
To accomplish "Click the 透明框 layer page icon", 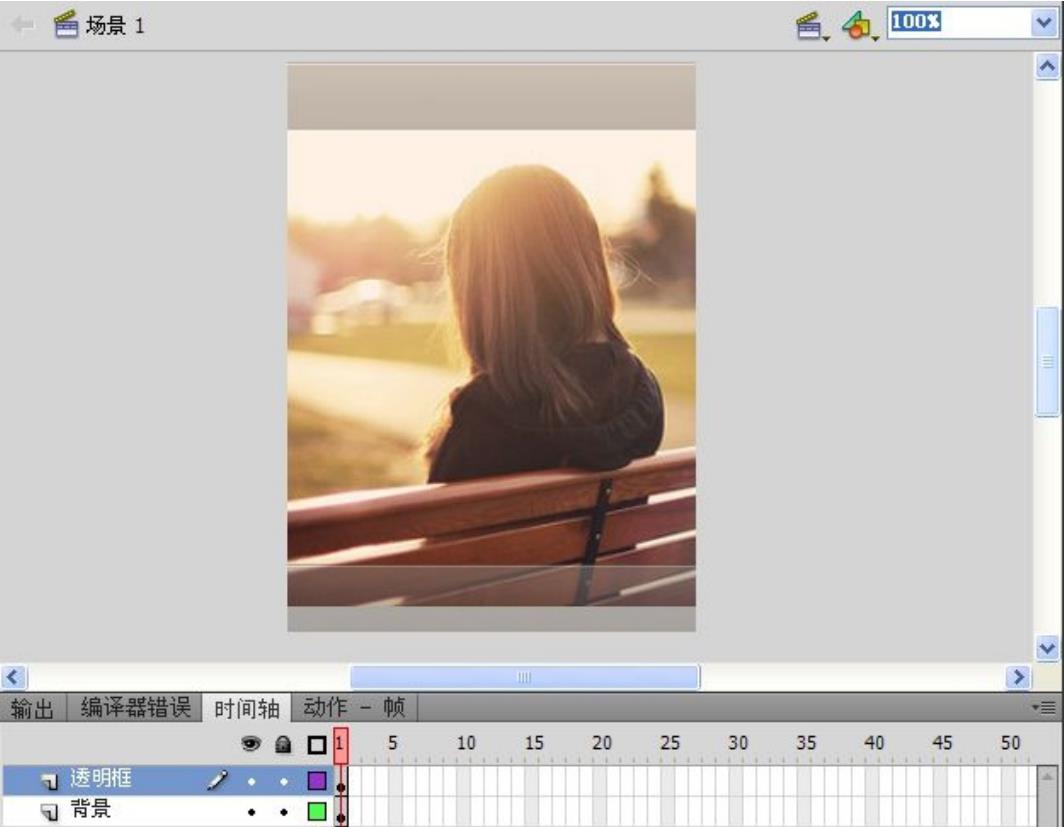I will 50,781.
